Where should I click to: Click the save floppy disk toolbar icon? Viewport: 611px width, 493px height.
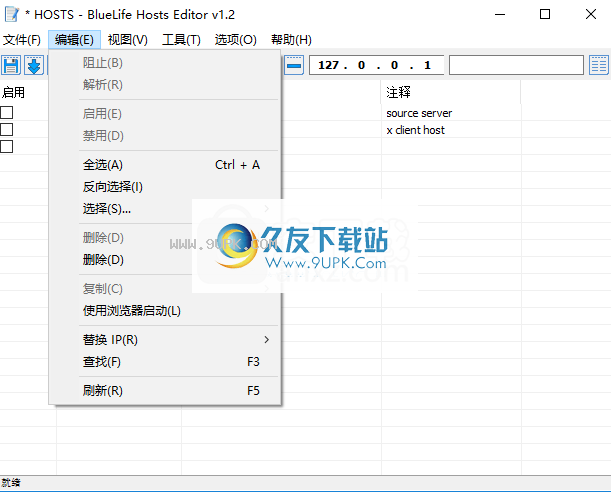11,65
